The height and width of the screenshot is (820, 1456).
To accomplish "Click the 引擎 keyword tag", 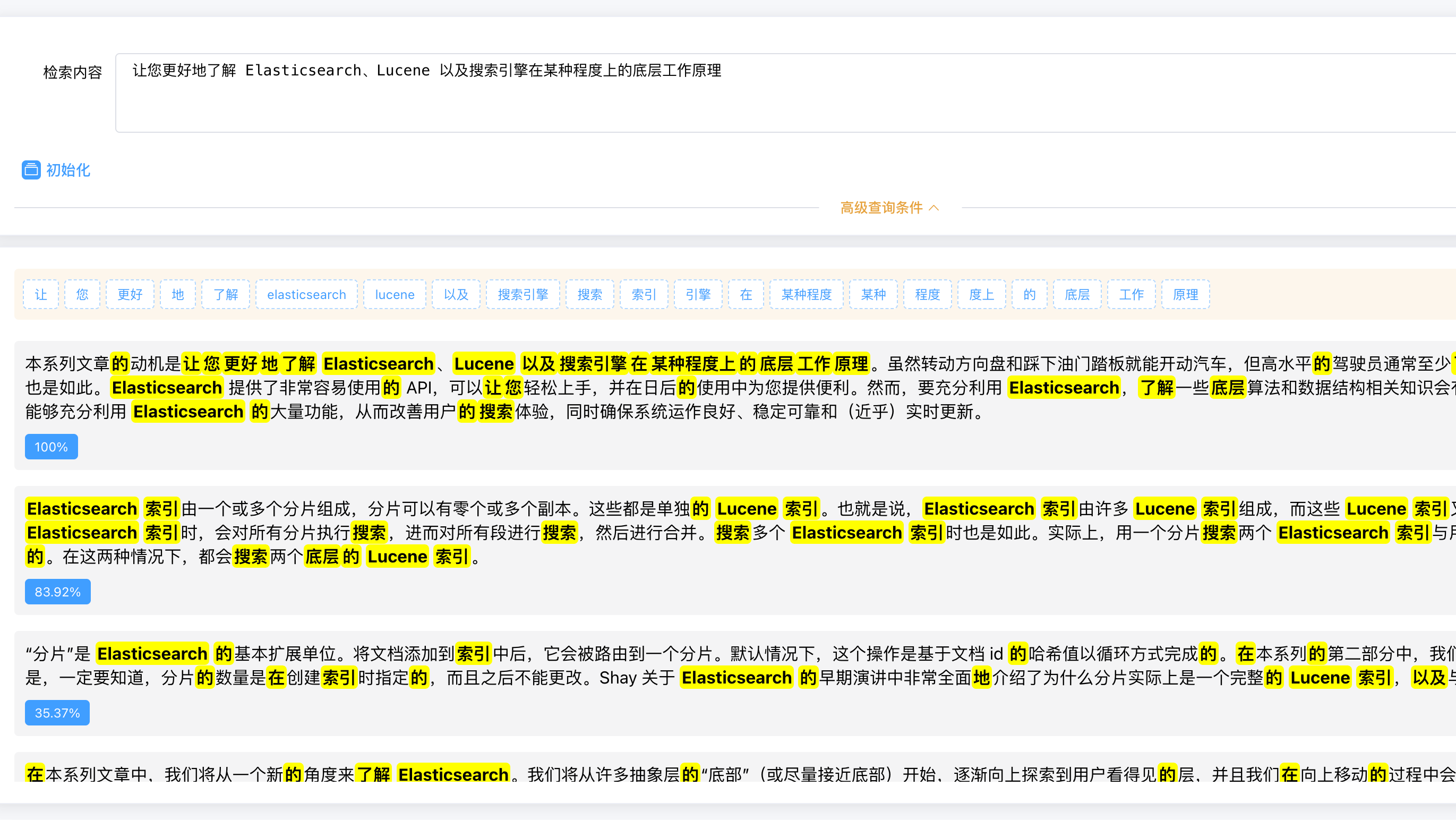I will pyautogui.click(x=698, y=294).
